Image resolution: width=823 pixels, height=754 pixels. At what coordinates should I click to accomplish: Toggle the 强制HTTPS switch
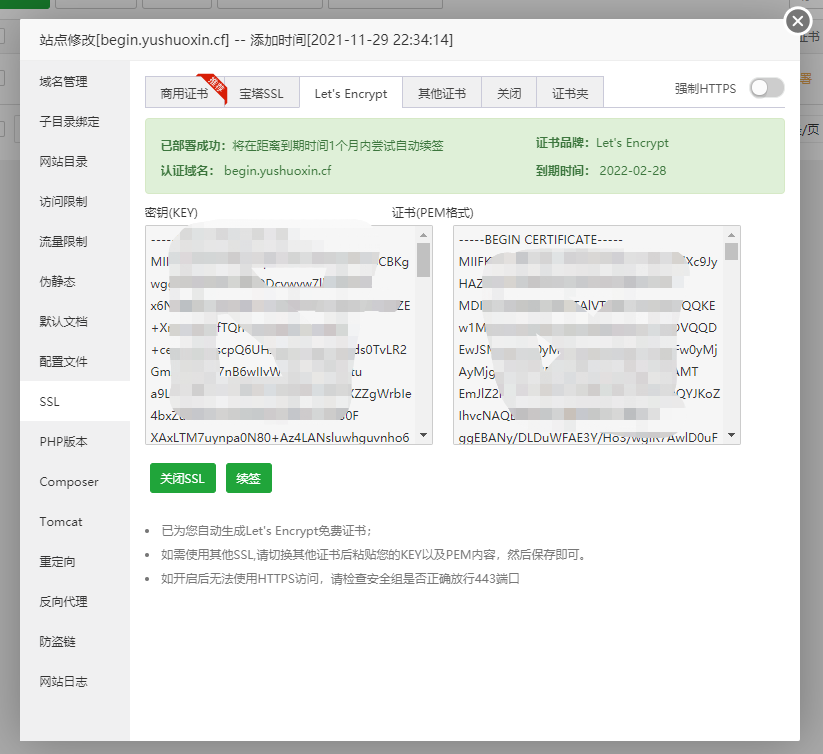766,88
